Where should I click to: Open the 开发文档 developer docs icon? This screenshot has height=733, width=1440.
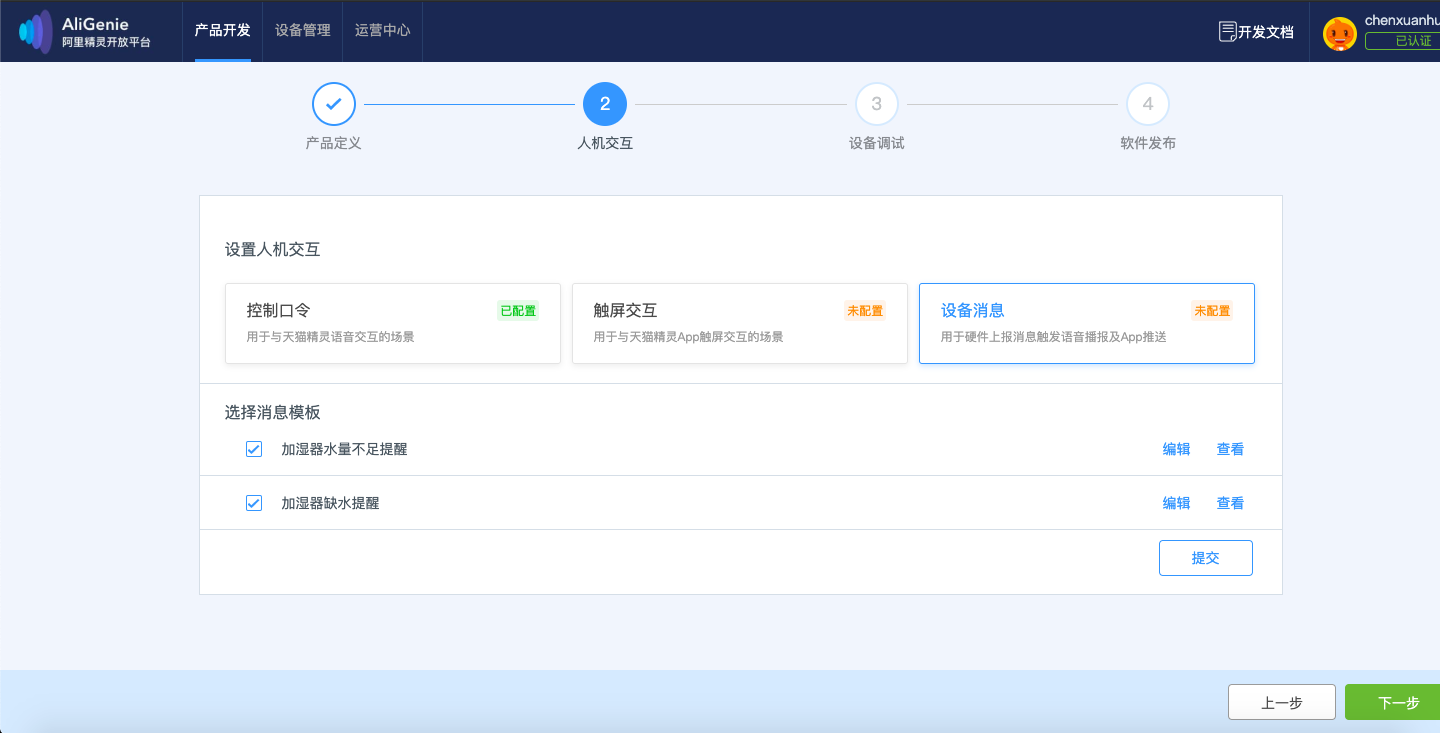click(1228, 32)
